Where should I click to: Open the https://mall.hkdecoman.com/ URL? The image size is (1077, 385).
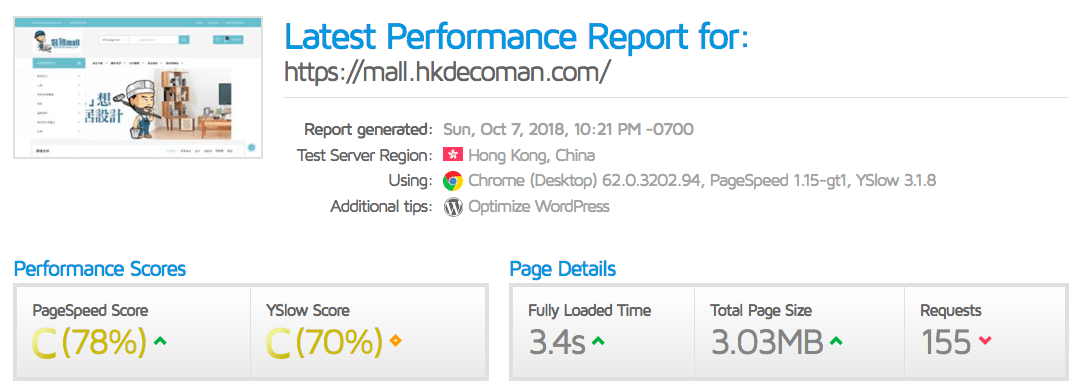[x=446, y=71]
